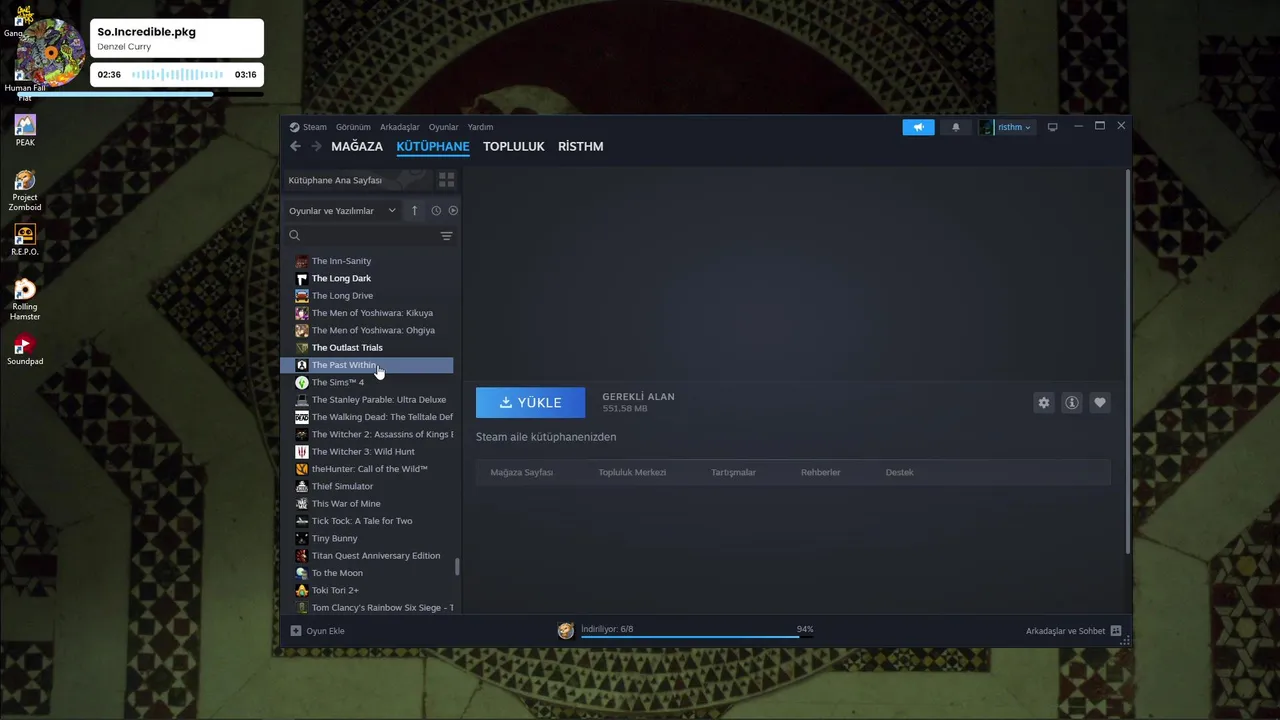Select To the Moon in game list
The height and width of the screenshot is (720, 1280).
367,573
